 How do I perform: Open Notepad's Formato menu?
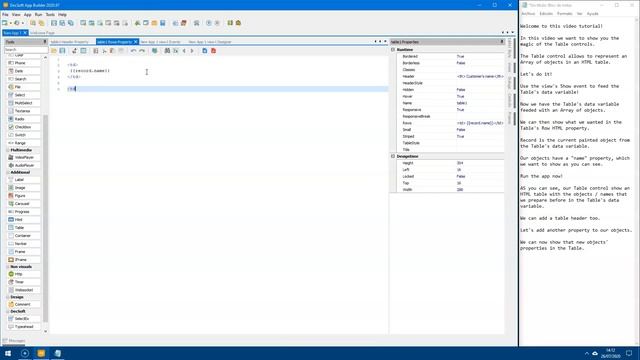pos(564,14)
